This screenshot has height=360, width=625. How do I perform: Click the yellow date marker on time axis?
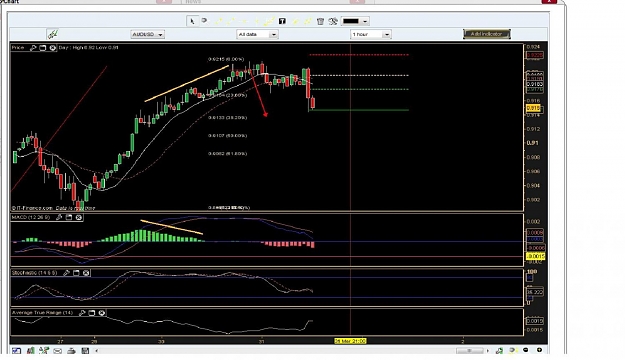[350, 341]
